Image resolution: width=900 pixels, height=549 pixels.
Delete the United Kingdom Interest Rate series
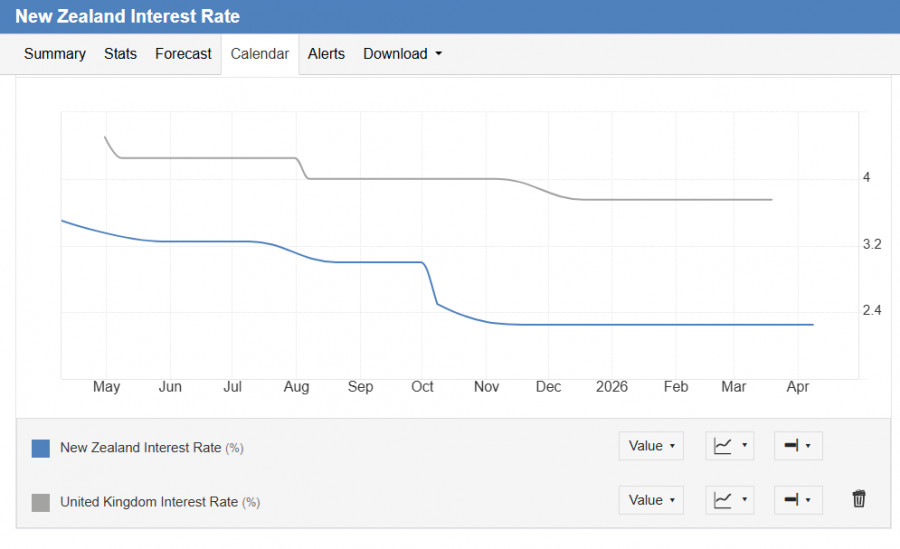click(859, 499)
